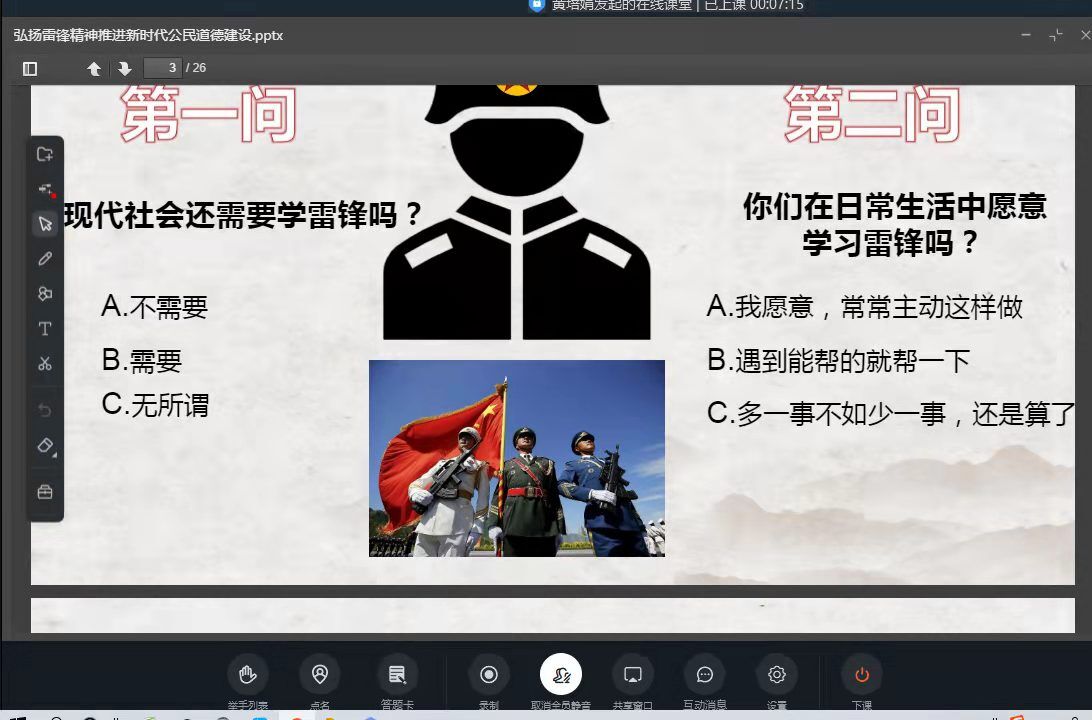
Task: Open 点名 roll call
Action: 320,675
